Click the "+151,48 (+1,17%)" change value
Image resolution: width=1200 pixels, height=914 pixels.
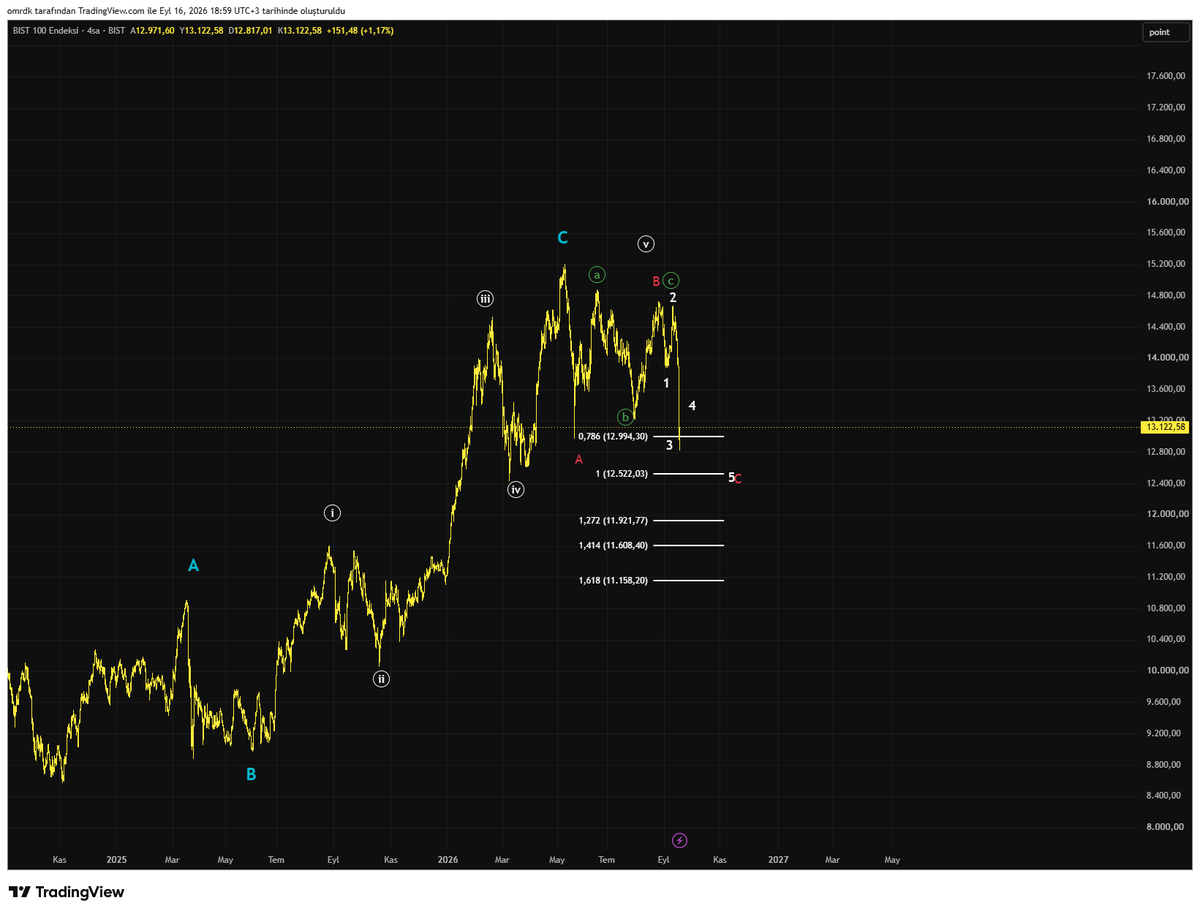[360, 31]
